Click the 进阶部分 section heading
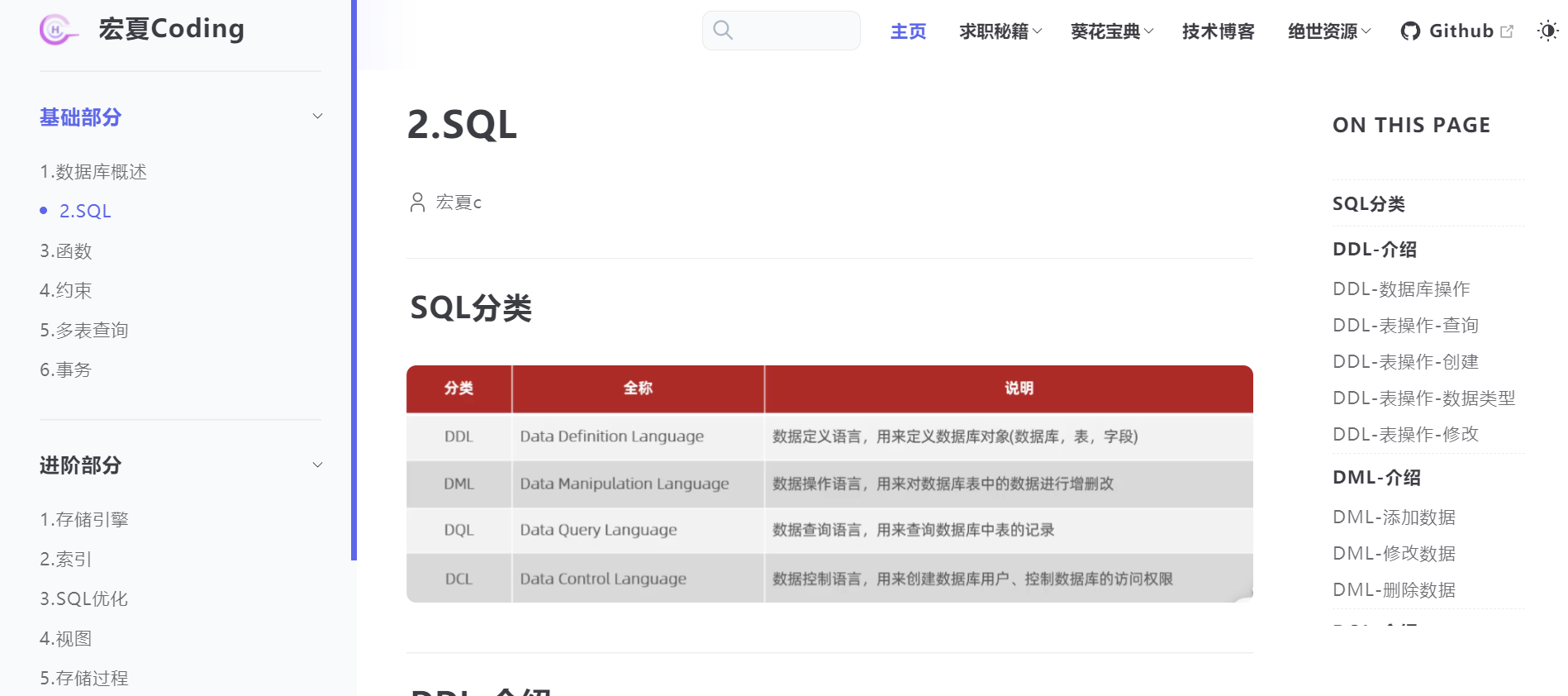The height and width of the screenshot is (696, 1568). (80, 465)
